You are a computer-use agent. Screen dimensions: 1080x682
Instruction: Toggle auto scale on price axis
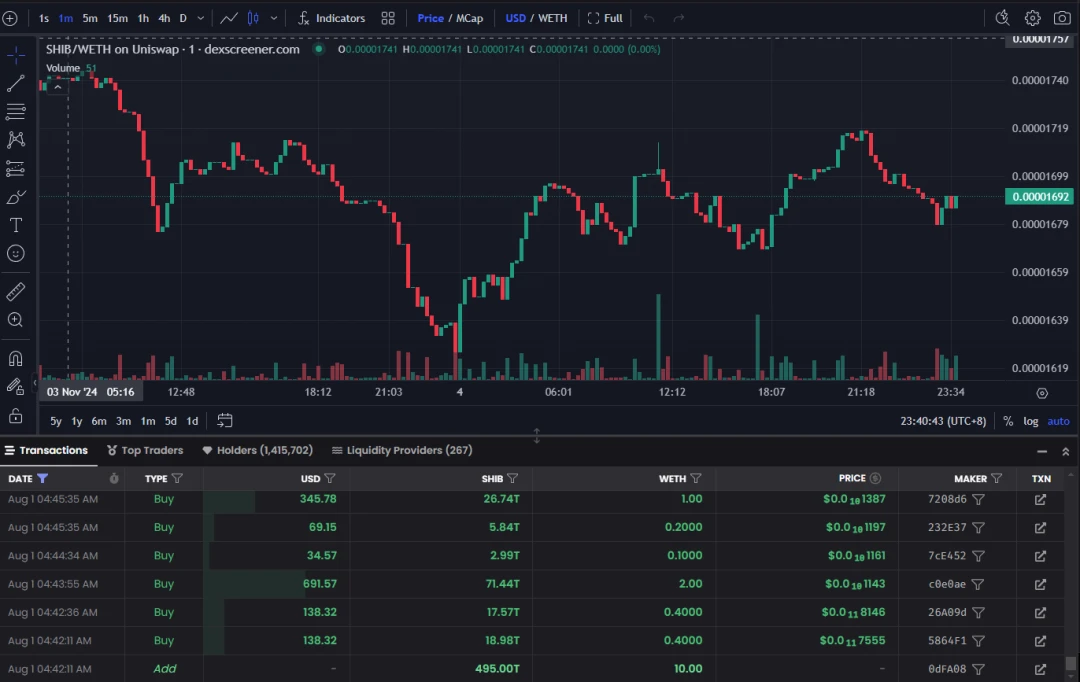coord(1058,421)
